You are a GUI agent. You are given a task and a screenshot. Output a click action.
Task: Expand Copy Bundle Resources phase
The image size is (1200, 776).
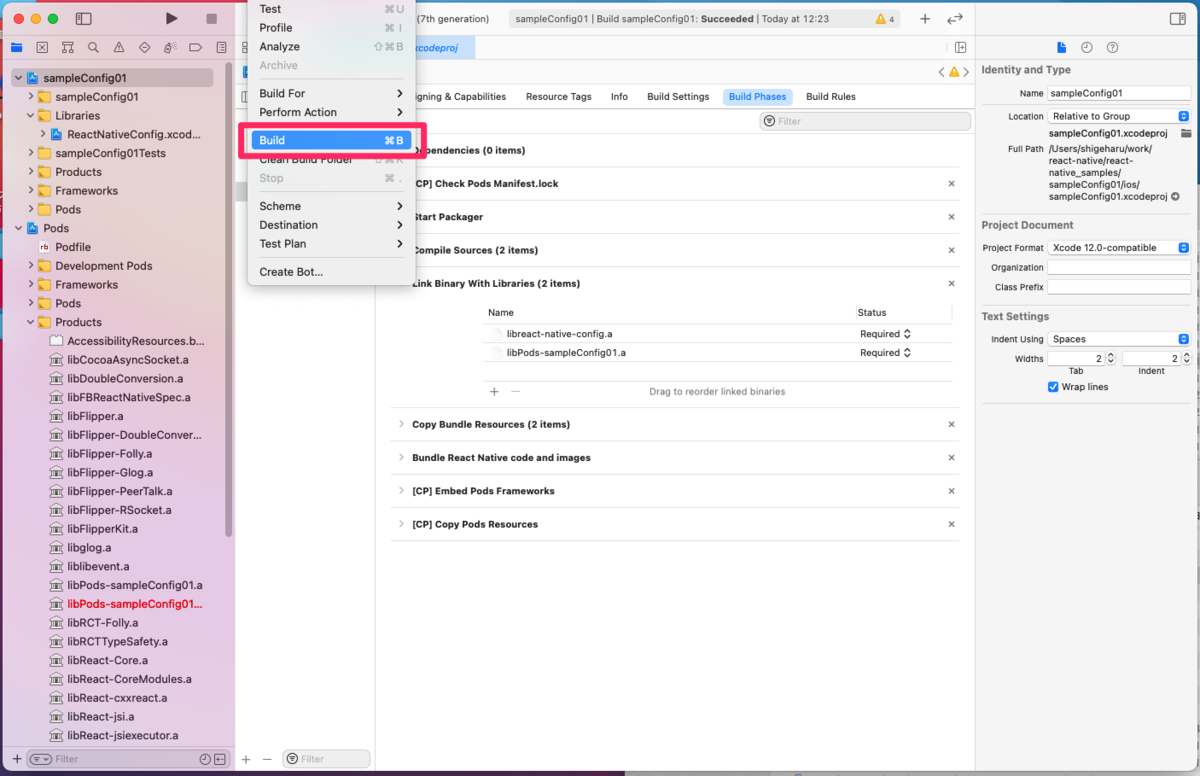pyautogui.click(x=401, y=424)
